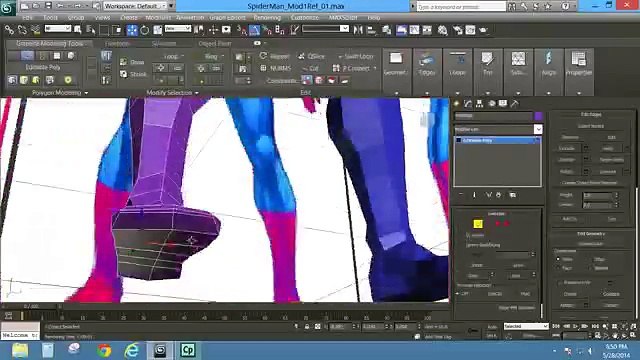The width and height of the screenshot is (640, 360).
Task: Open the 3ds Max application menu logo
Action: (x=7, y=7)
